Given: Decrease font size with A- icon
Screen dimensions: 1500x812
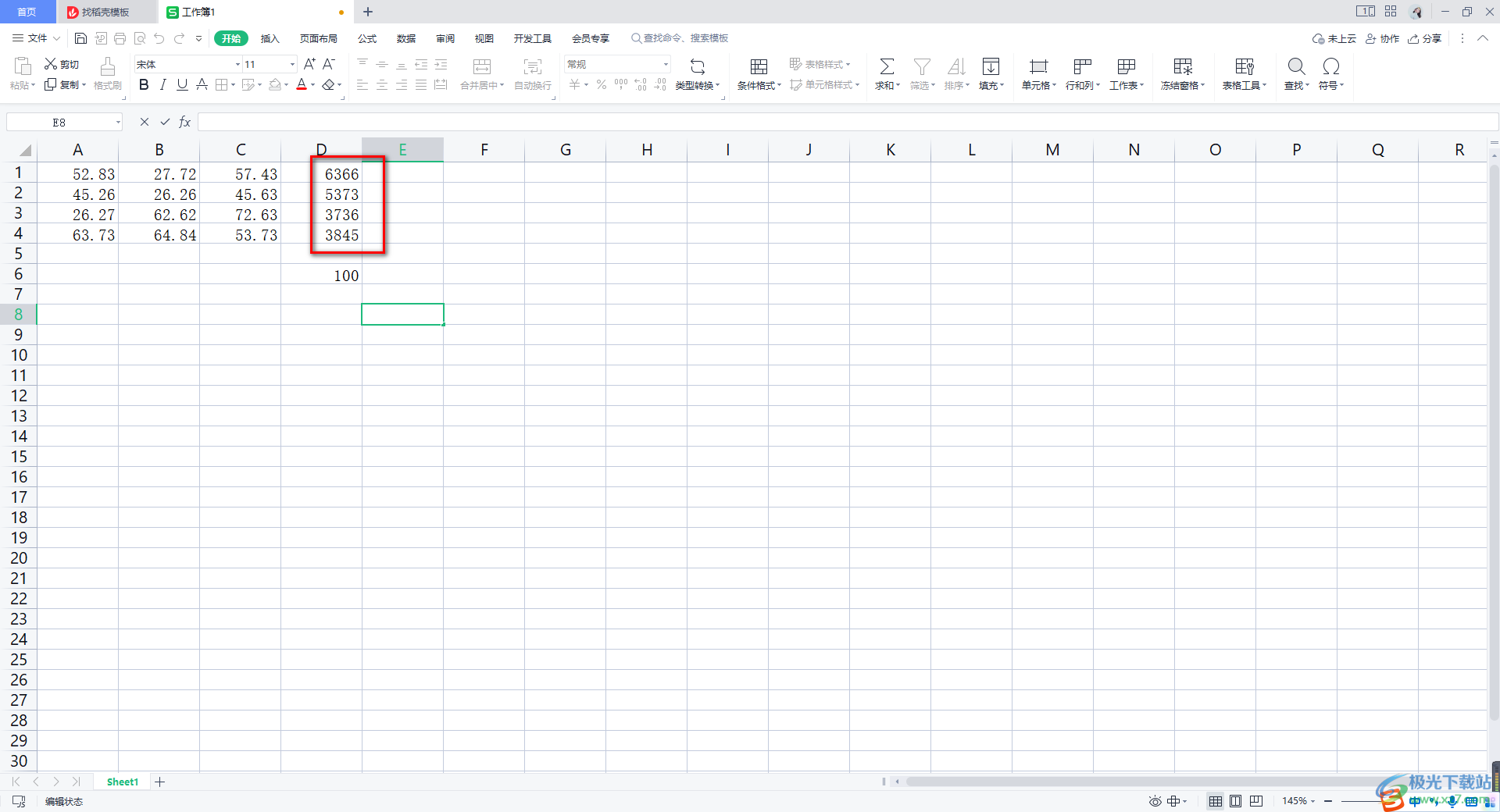Looking at the screenshot, I should pyautogui.click(x=329, y=64).
